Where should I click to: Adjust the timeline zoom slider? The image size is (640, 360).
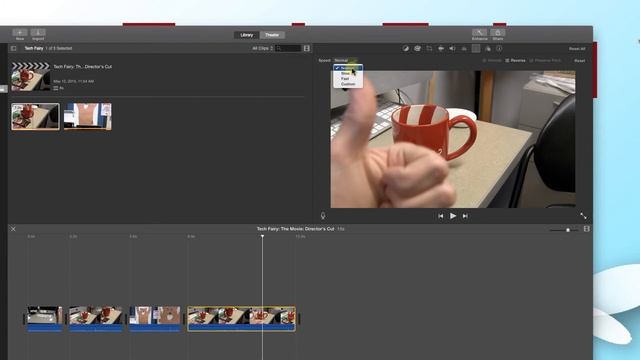[568, 230]
